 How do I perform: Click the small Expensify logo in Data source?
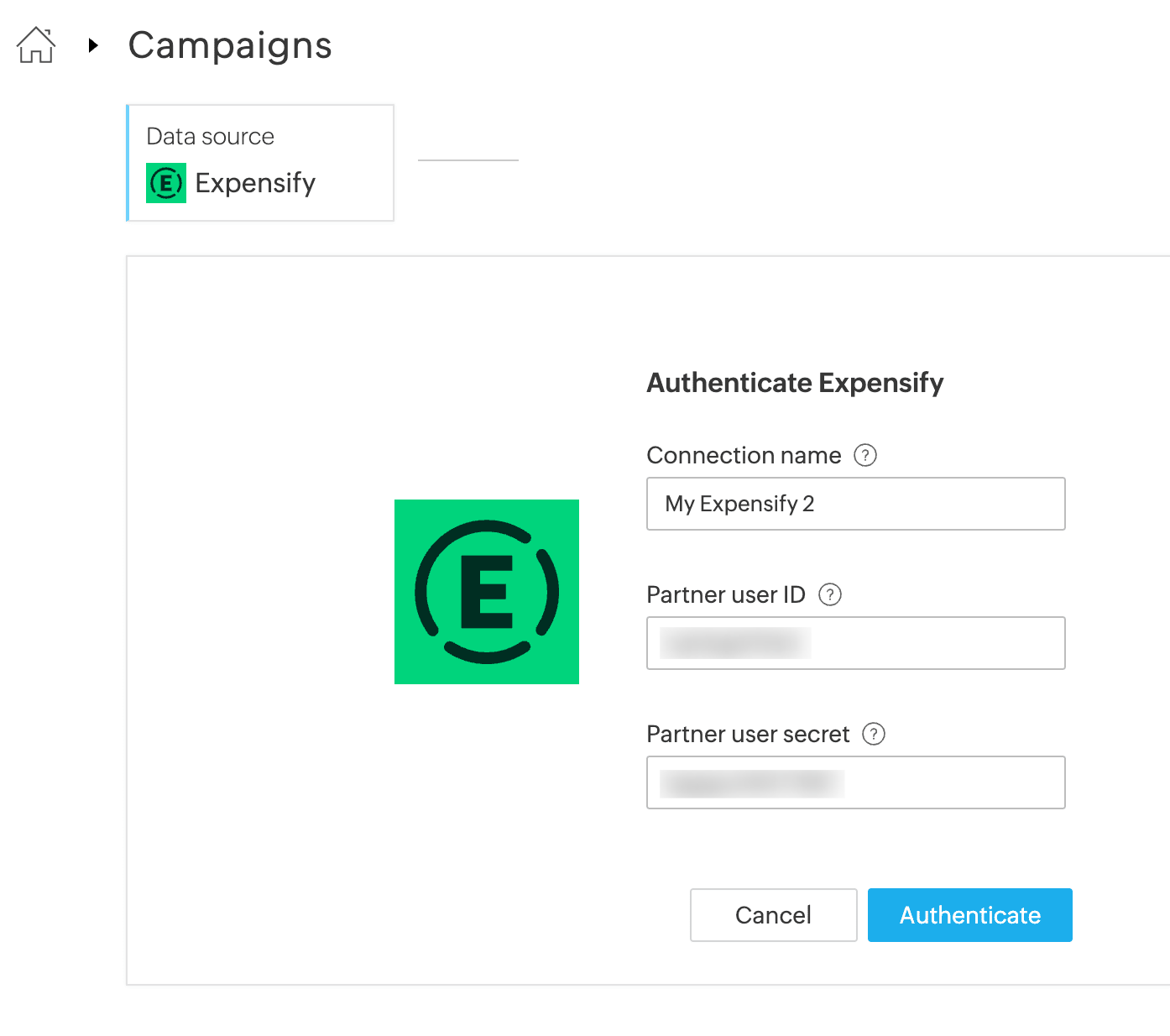point(166,183)
